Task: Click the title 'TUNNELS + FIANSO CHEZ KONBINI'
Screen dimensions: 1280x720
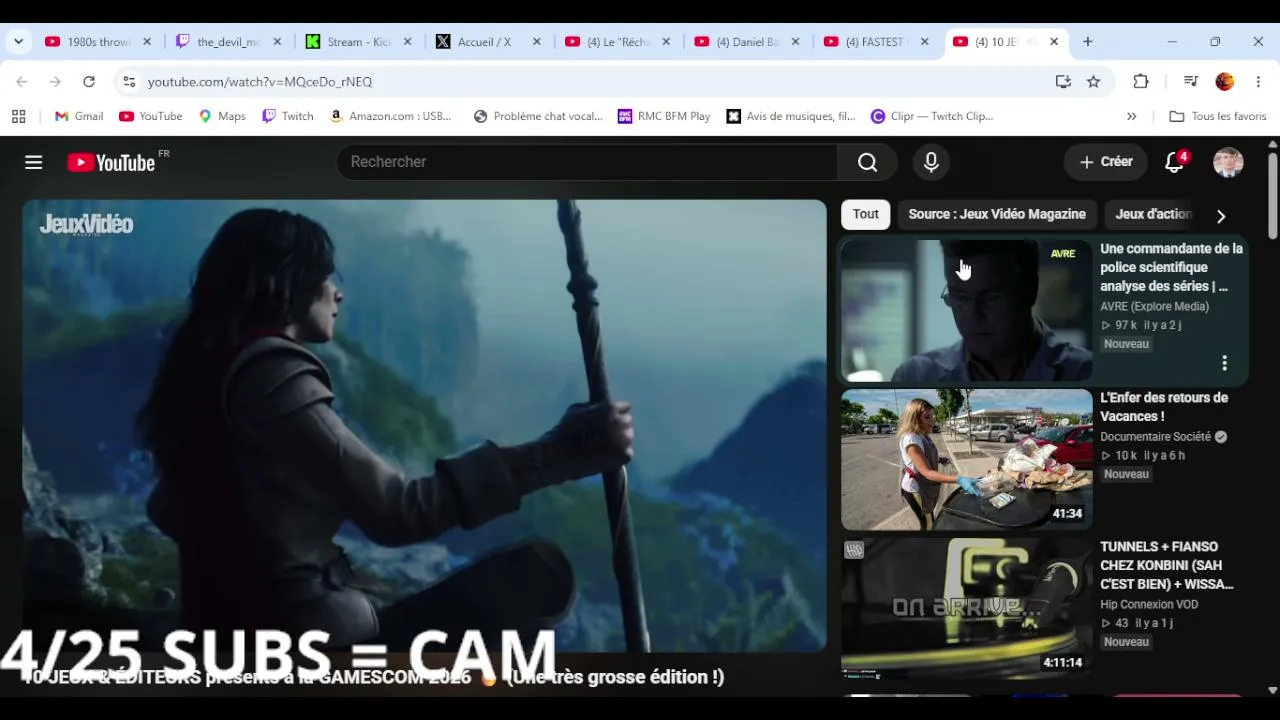Action: [x=1167, y=565]
